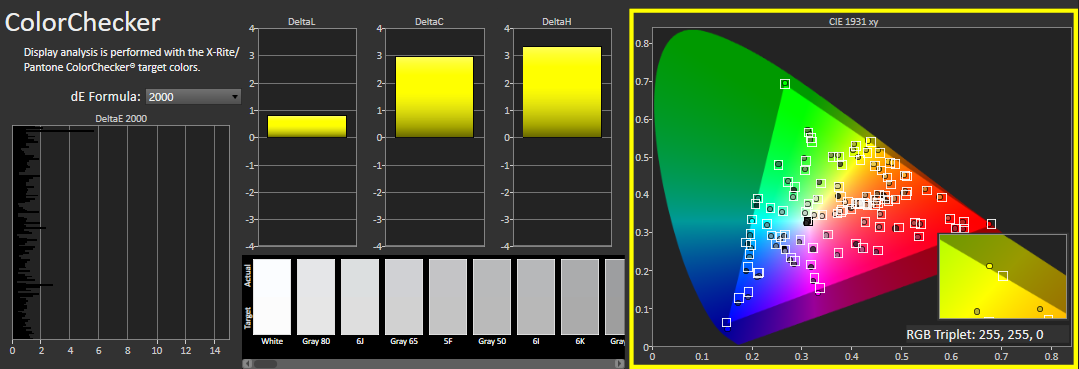Viewport: 1079px width, 369px height.
Task: Select the White color swatch
Action: 273,297
